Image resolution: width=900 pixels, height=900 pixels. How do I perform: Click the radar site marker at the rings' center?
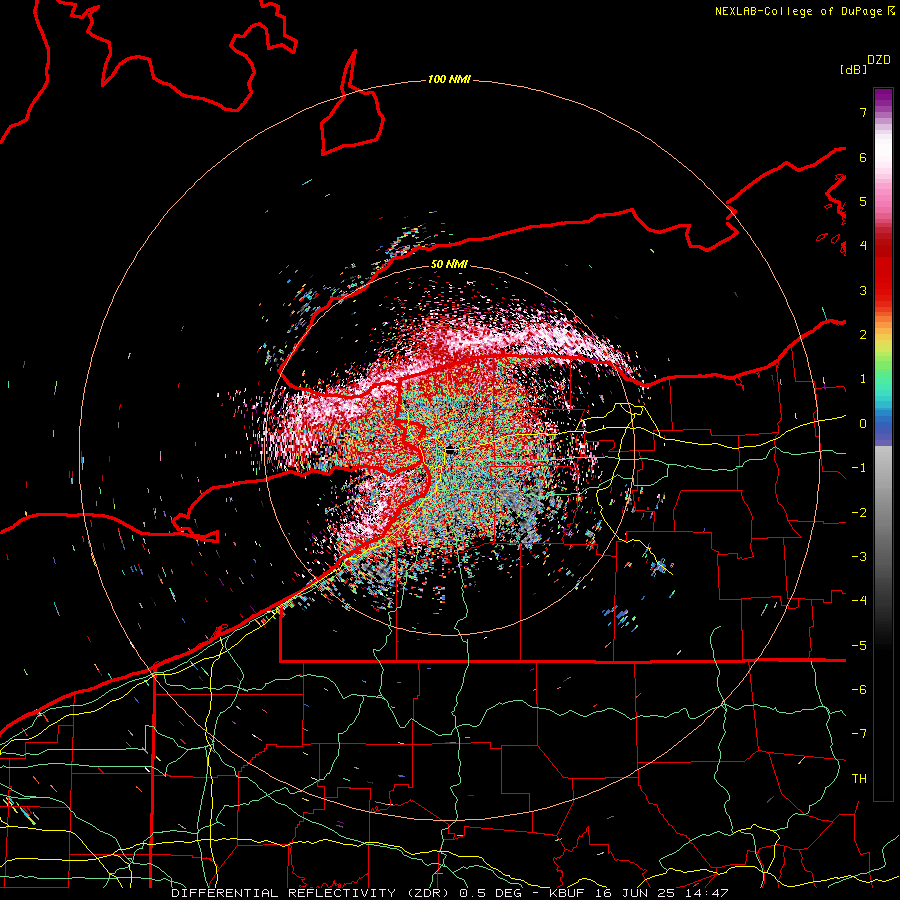451,451
